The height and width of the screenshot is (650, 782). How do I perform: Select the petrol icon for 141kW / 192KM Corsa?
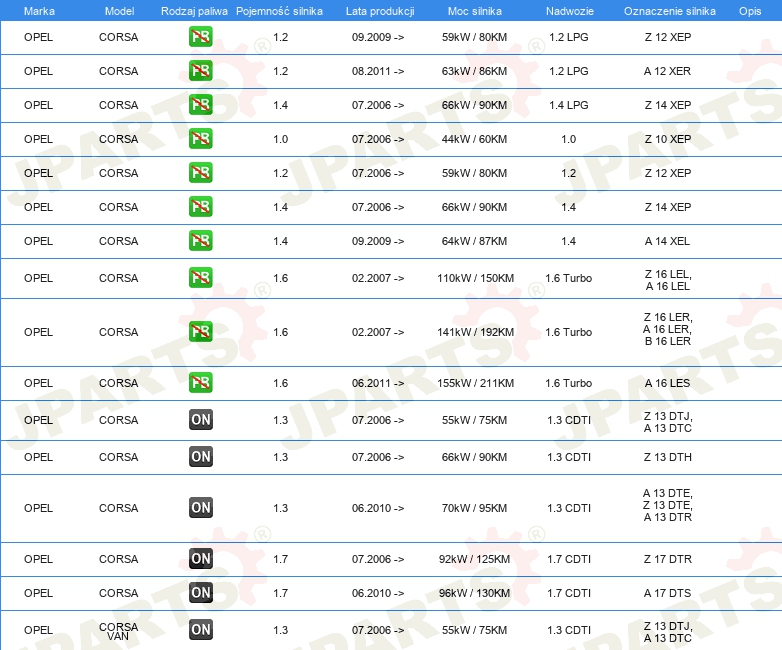pos(200,332)
